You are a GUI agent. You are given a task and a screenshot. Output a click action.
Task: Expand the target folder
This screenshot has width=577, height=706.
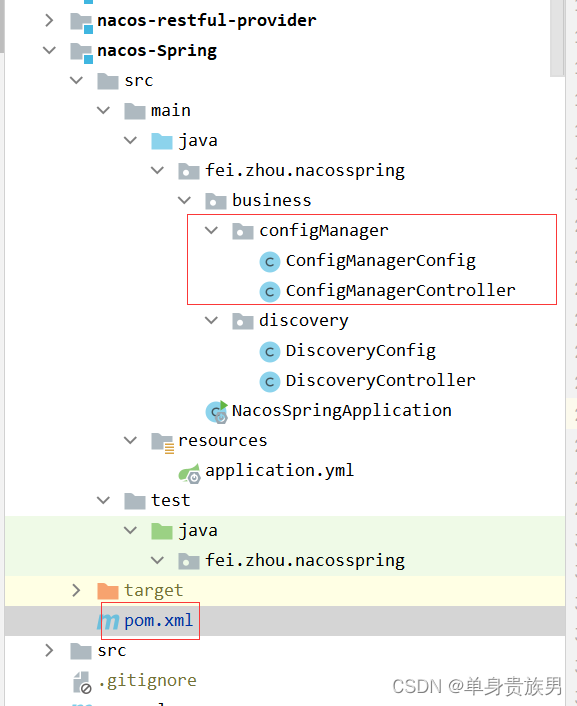(x=77, y=590)
